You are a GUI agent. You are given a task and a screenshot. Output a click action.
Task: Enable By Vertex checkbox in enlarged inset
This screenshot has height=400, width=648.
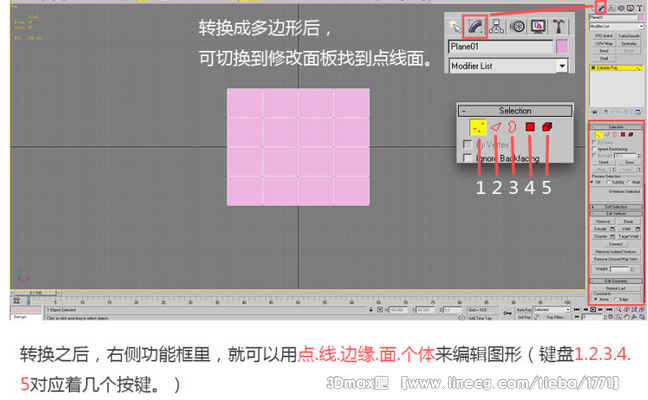[x=468, y=144]
